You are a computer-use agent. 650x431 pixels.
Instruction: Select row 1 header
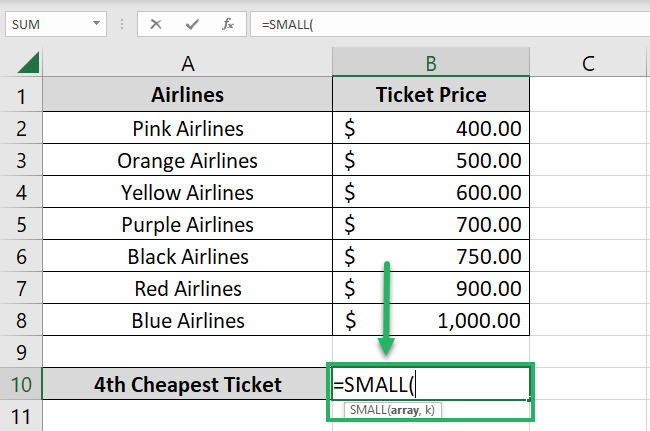pyautogui.click(x=22, y=96)
